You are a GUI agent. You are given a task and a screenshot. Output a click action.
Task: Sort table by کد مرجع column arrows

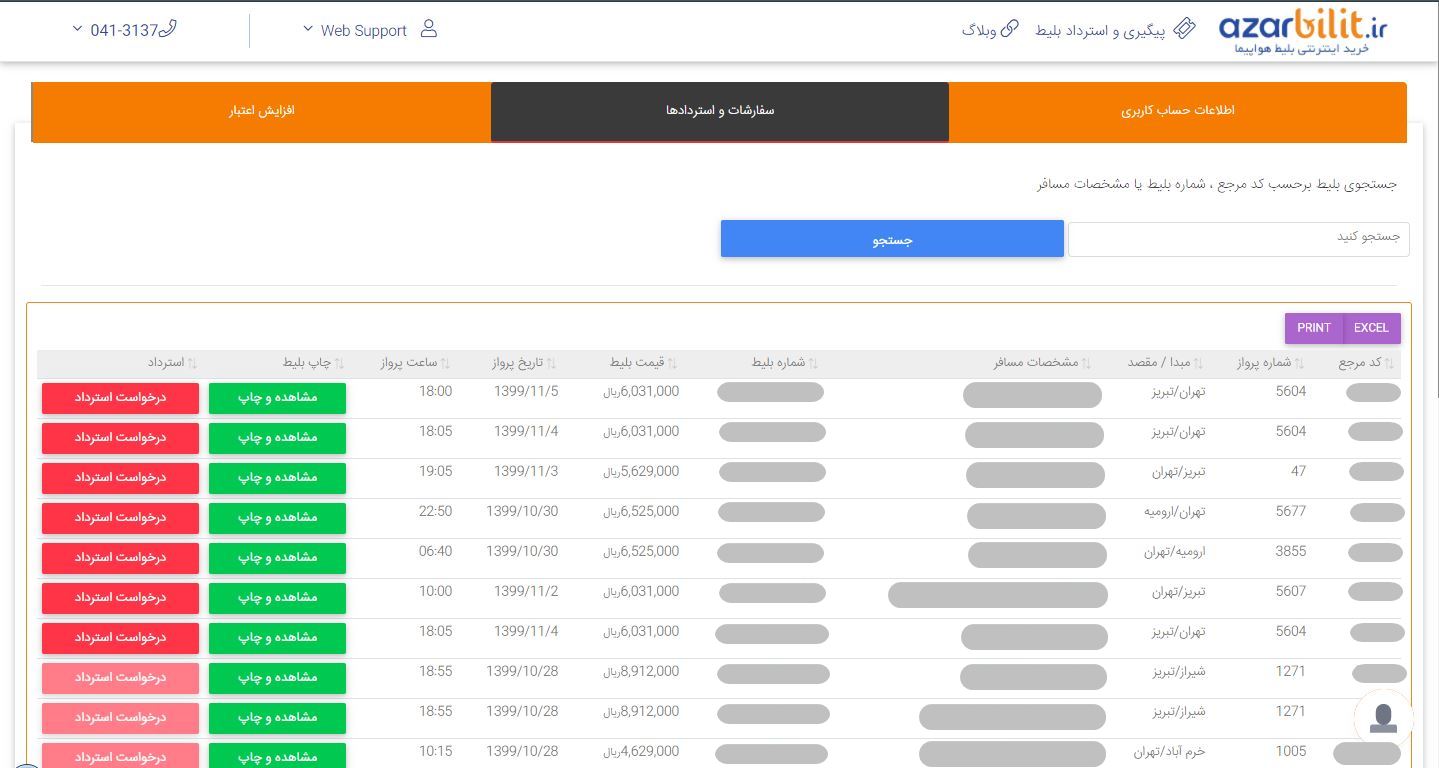point(1390,363)
